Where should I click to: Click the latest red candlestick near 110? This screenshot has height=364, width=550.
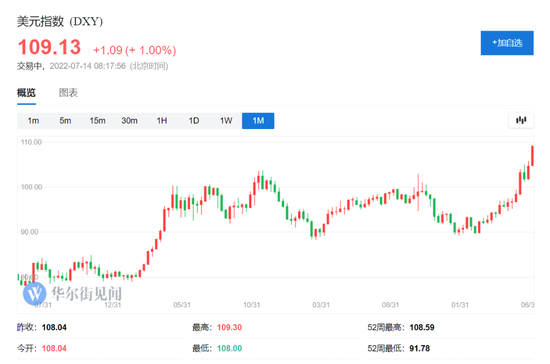point(532,156)
